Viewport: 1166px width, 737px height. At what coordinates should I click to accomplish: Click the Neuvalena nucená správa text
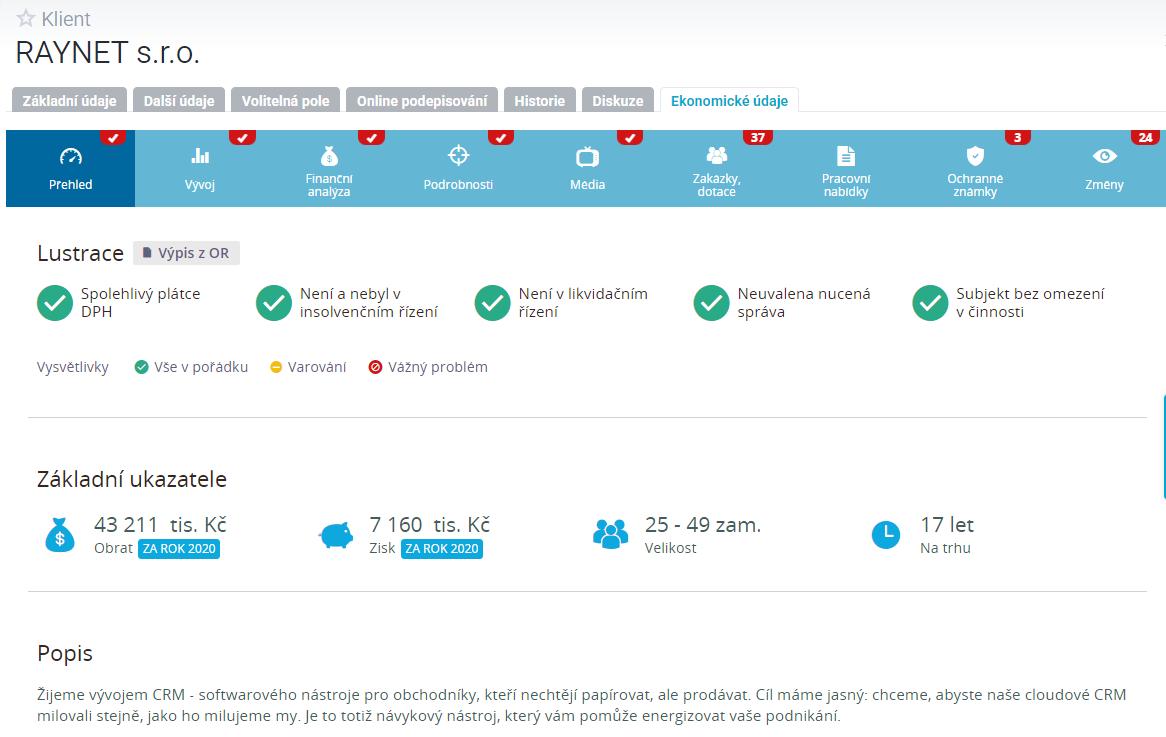[x=804, y=303]
